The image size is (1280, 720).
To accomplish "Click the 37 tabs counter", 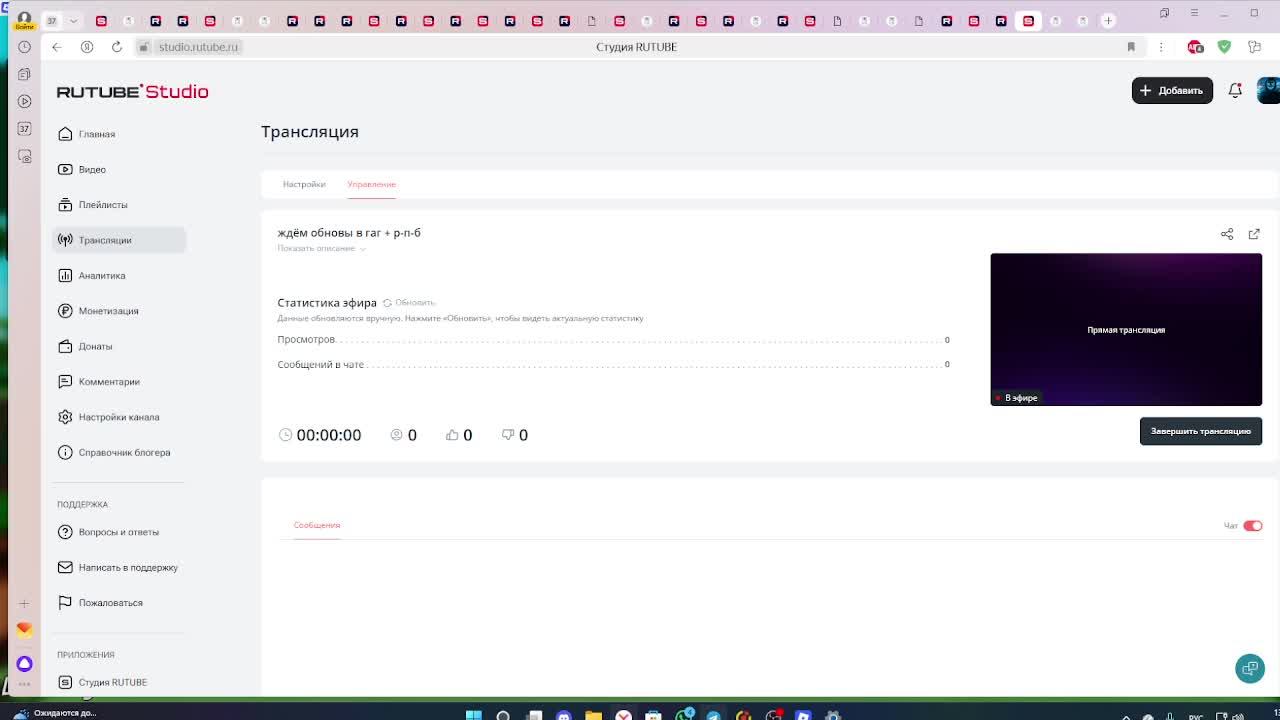I will 51,21.
